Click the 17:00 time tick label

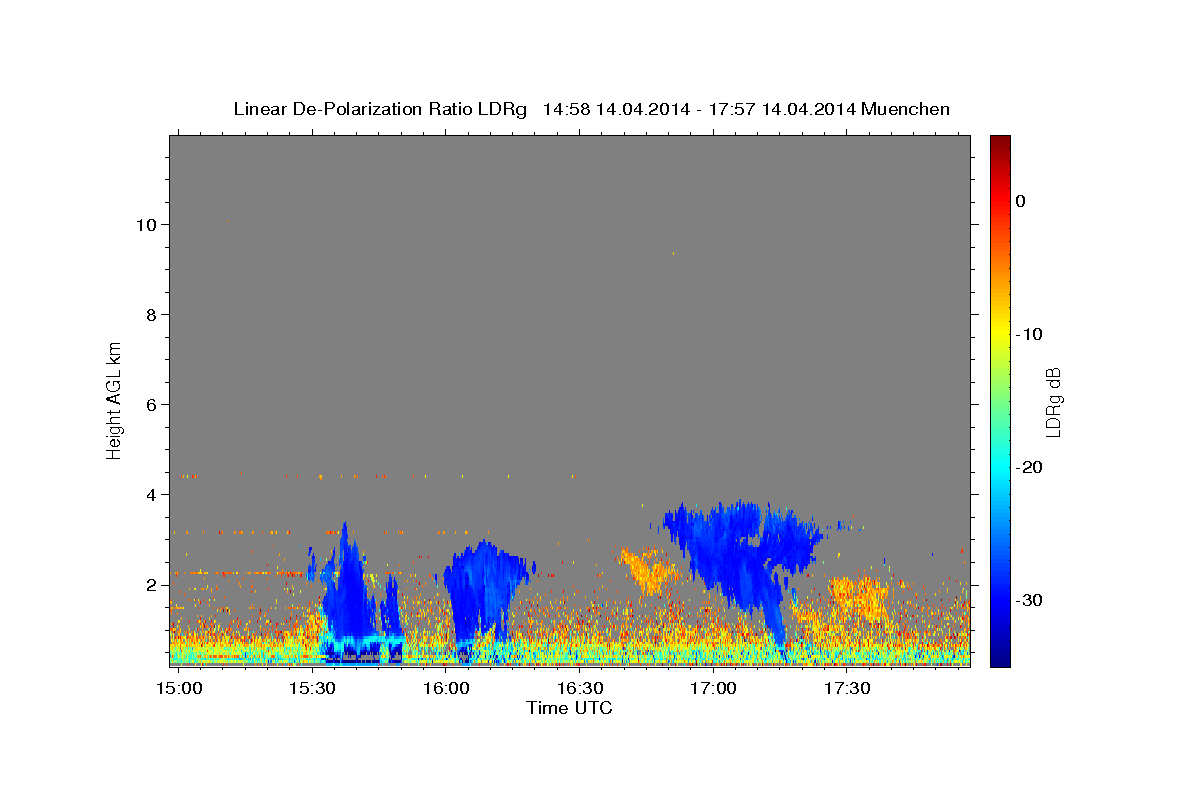(713, 689)
